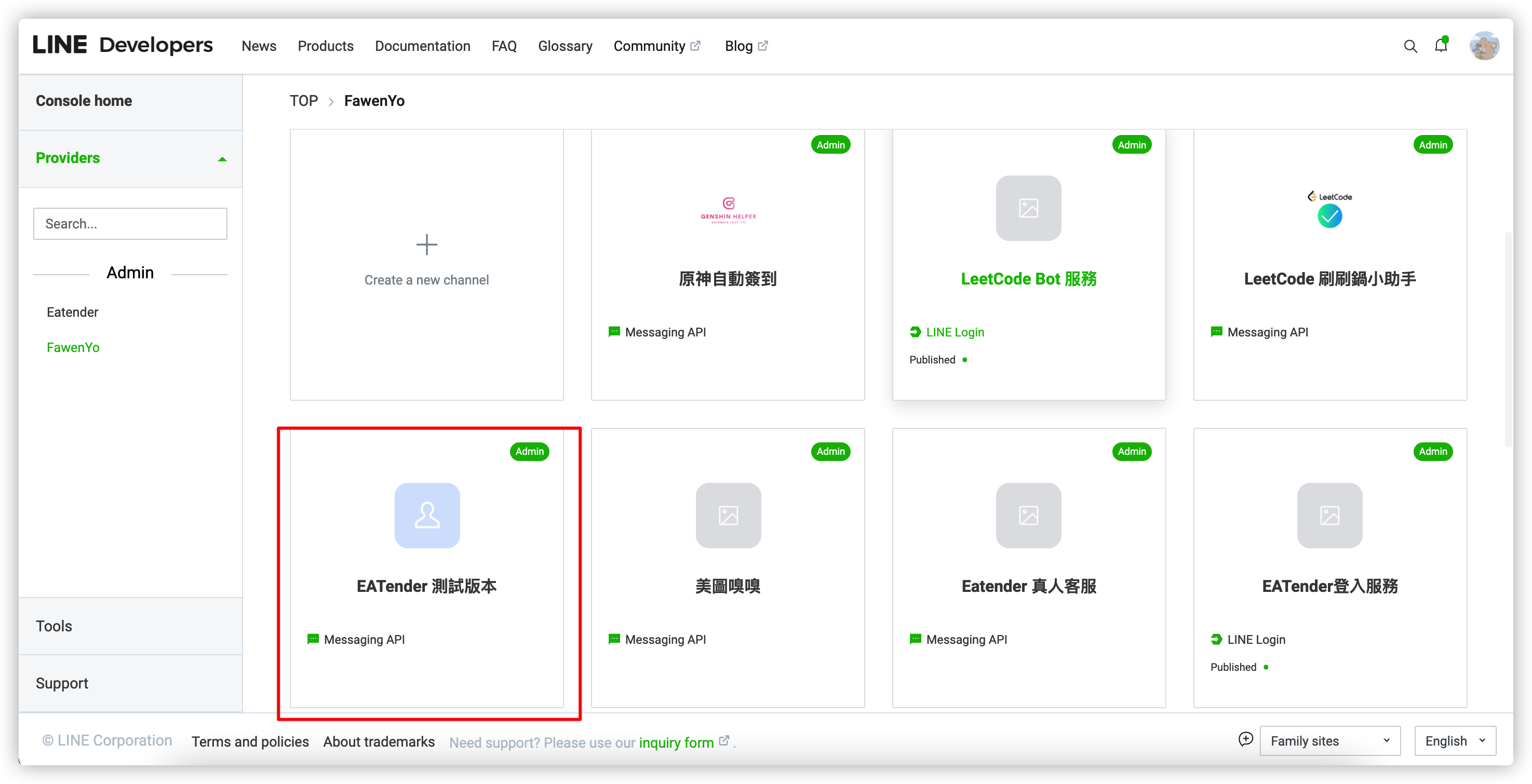
Task: Collapse the Providers section arrow
Action: click(222, 159)
